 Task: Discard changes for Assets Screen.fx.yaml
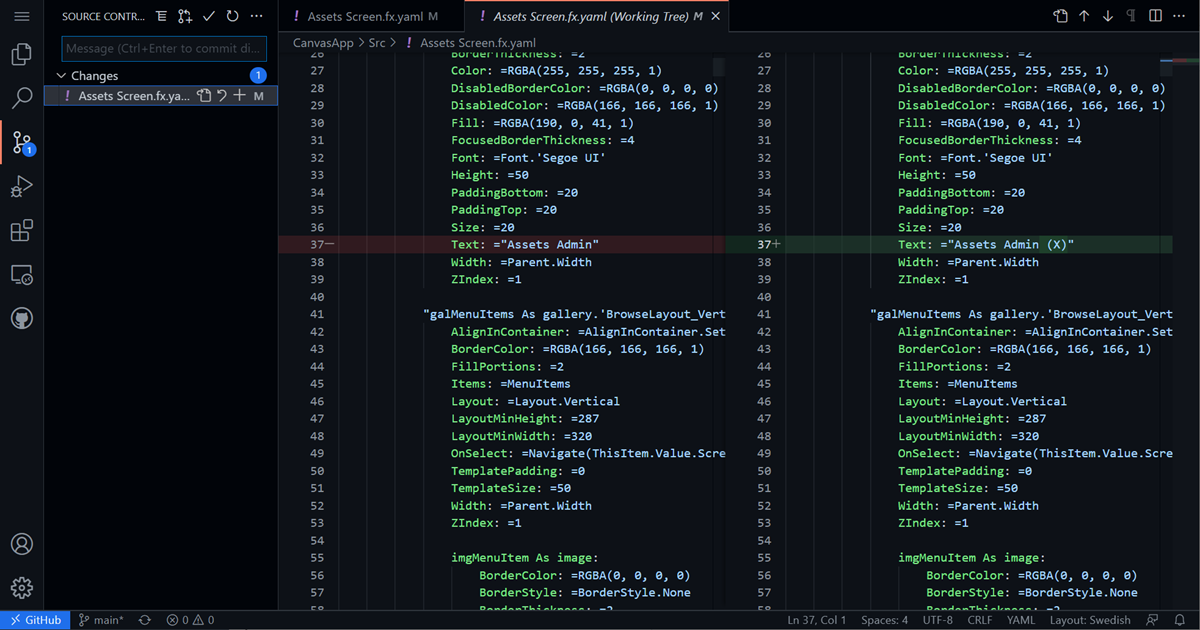pyautogui.click(x=222, y=96)
